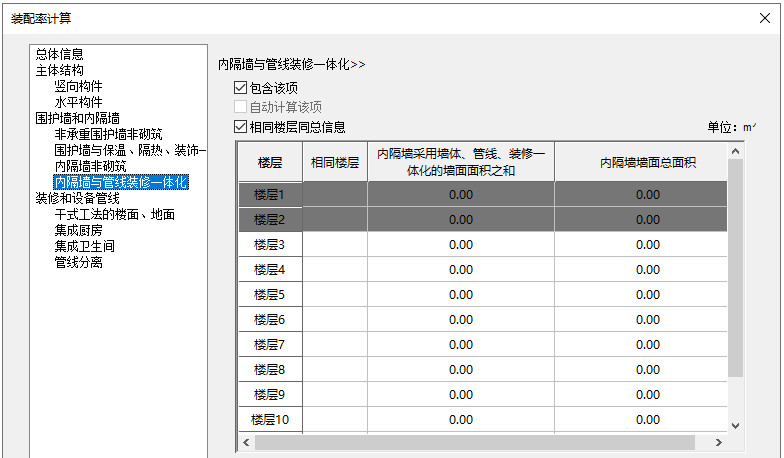The image size is (784, 458).
Task: Toggle the 包含该项 checkbox
Action: click(240, 88)
